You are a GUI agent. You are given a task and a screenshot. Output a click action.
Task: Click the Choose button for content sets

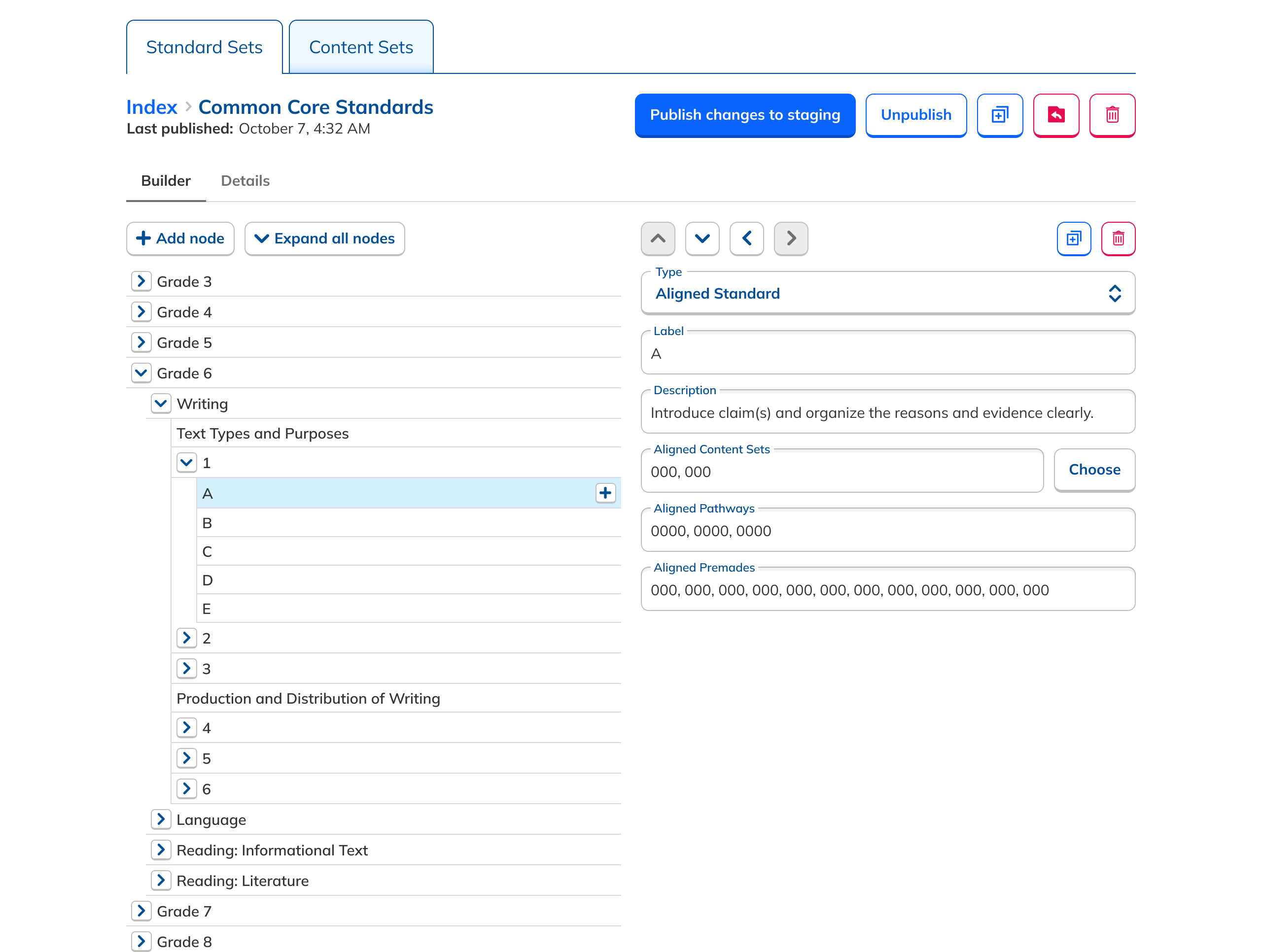point(1094,470)
